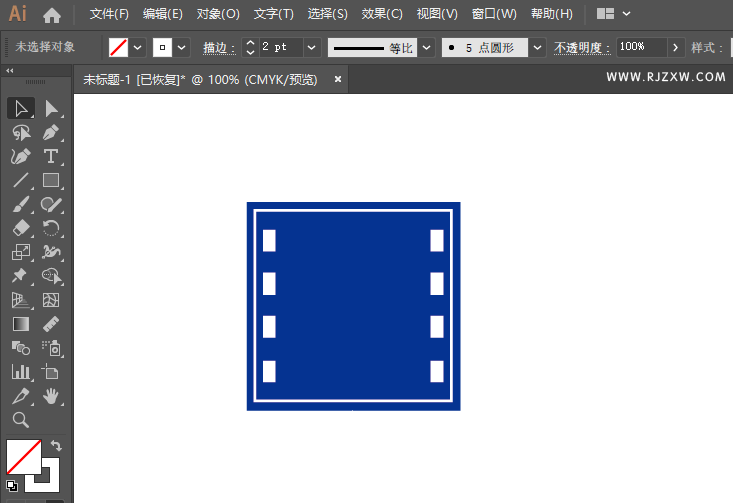Screen dimensions: 733x503
Task: Select the Warp tool
Action: click(x=51, y=252)
